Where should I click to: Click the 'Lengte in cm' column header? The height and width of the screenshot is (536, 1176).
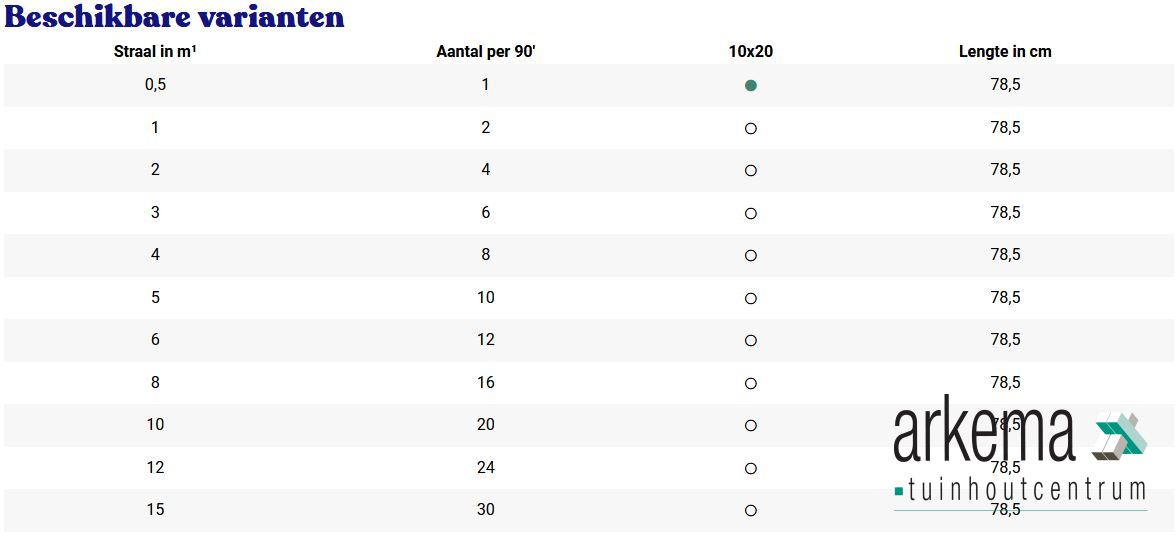(1005, 52)
